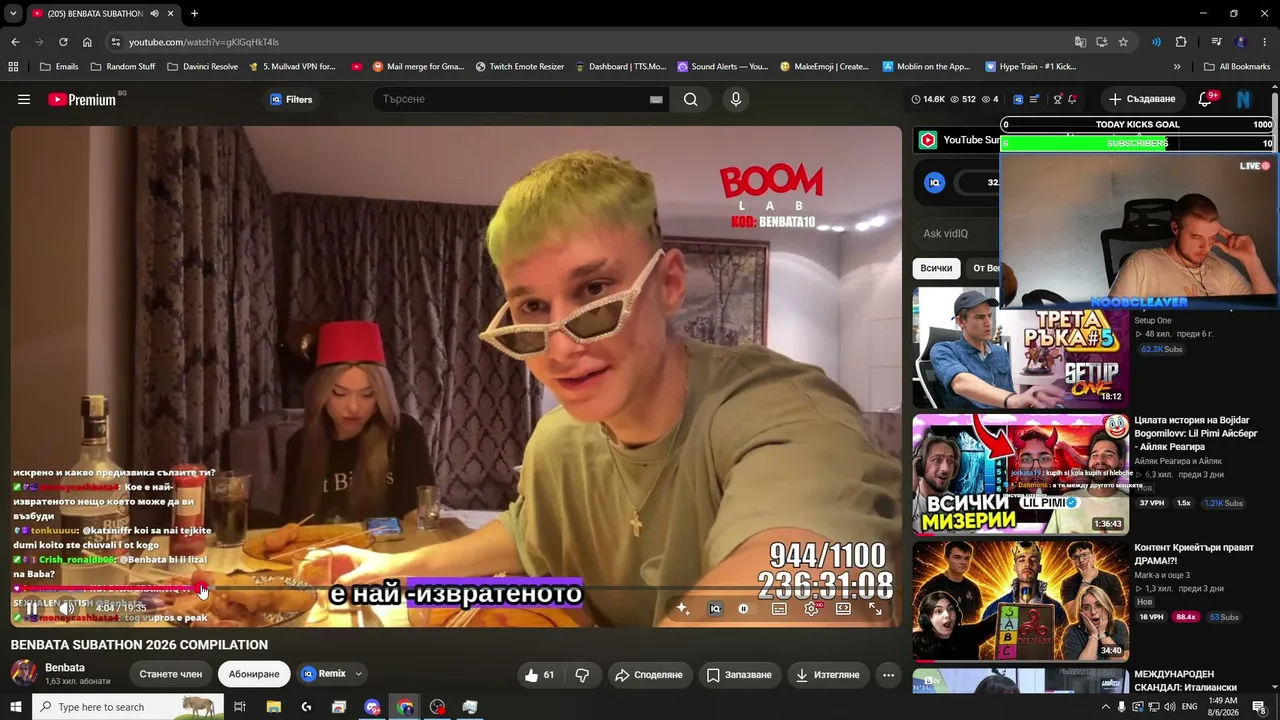Translate this page icon in address bar
Viewport: 1280px width, 720px height.
[x=1080, y=42]
